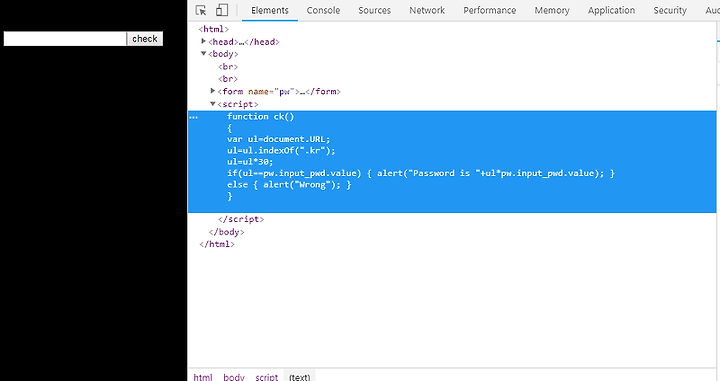Select the closing body tag
The image size is (720, 381).
coord(226,232)
